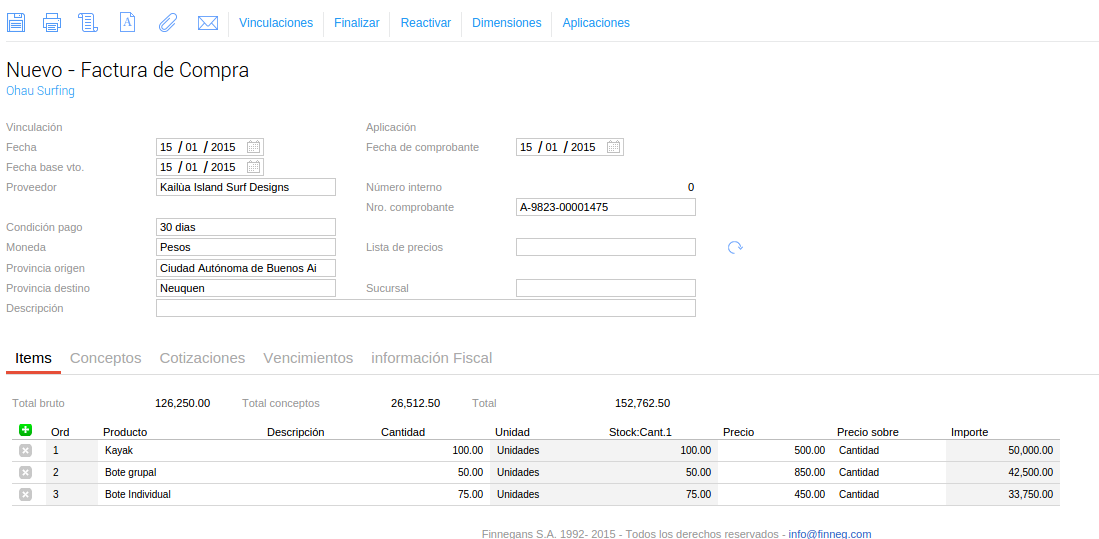This screenshot has height=539, width=1099.
Task: Click the envelope email icon
Action: tap(208, 22)
